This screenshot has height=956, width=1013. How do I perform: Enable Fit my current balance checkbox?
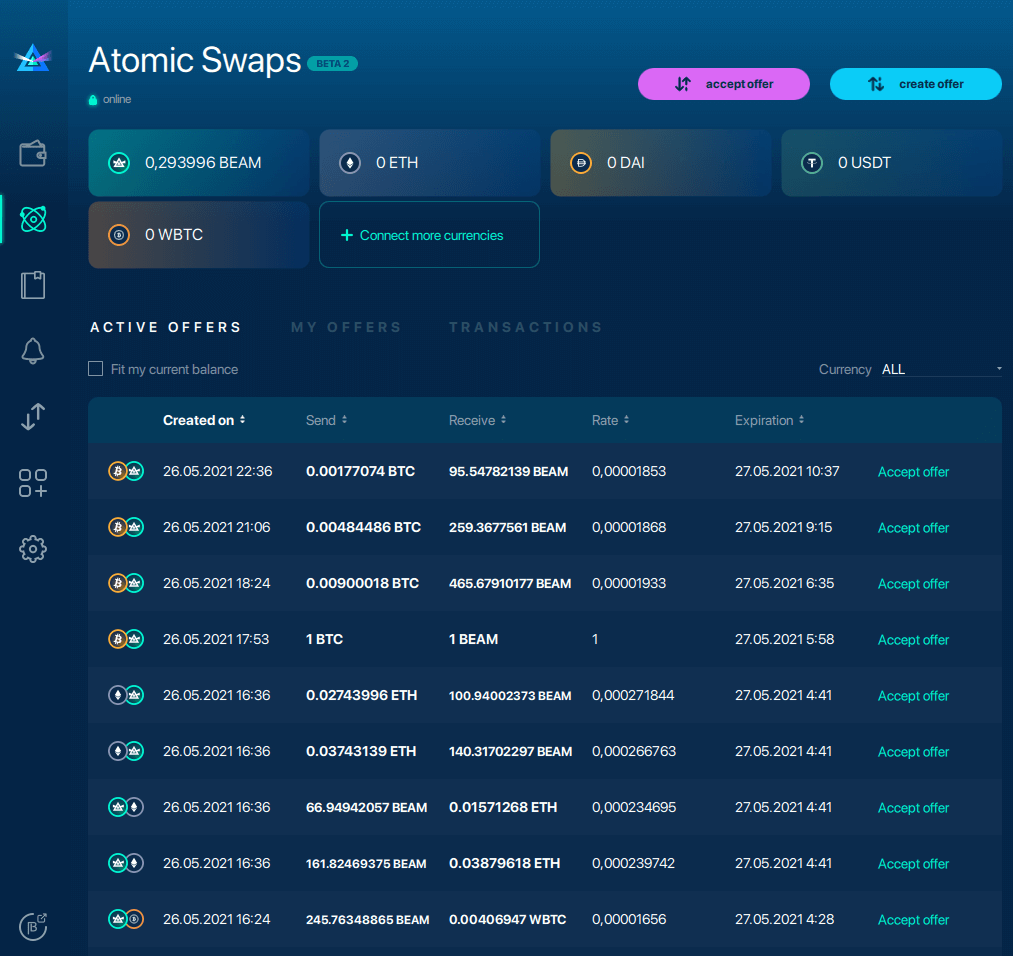[x=96, y=369]
